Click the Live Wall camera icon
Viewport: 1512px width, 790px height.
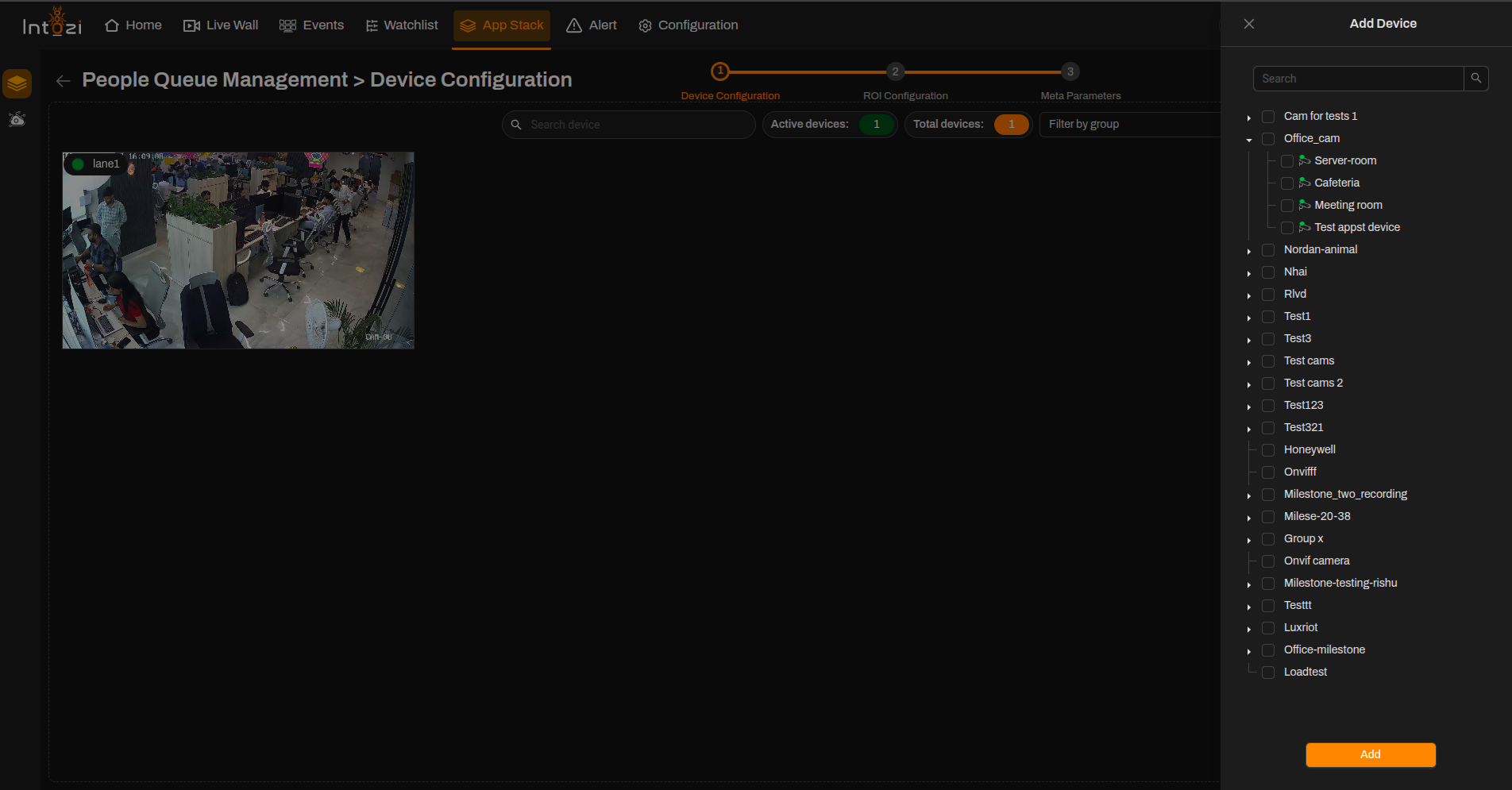[x=191, y=25]
